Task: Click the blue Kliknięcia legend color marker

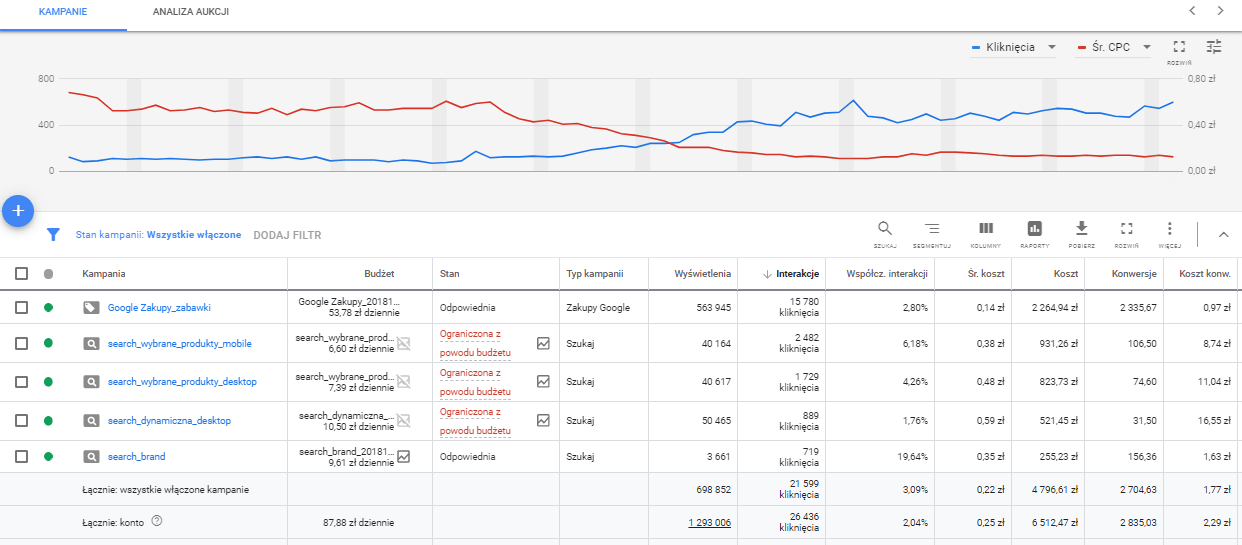Action: coord(976,47)
